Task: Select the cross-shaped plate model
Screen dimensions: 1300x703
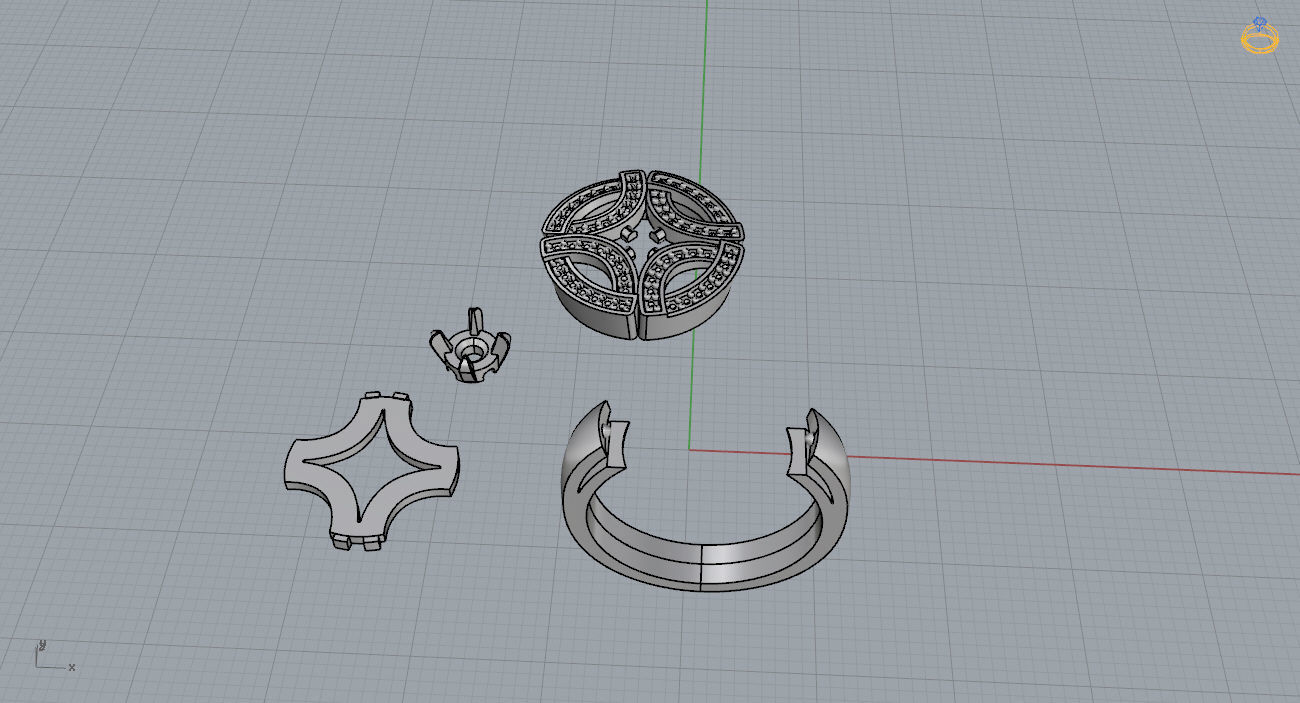Action: (371, 470)
